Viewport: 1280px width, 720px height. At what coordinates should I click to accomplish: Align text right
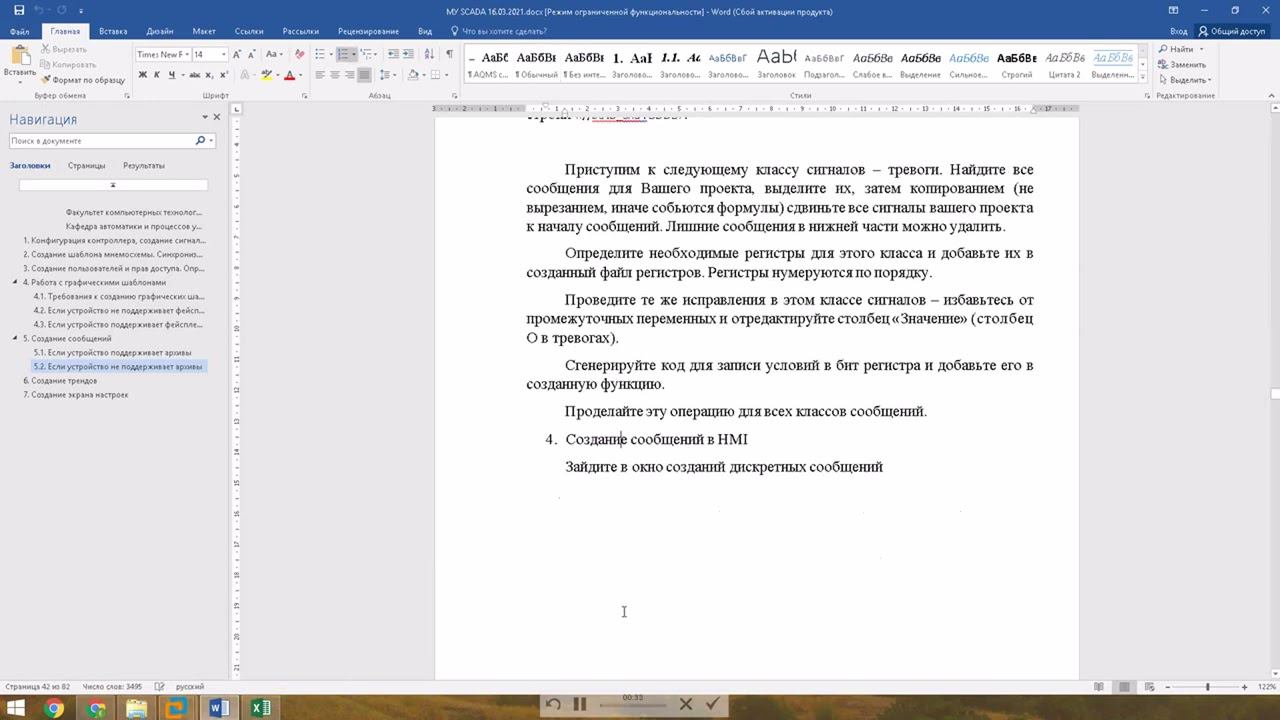point(349,75)
